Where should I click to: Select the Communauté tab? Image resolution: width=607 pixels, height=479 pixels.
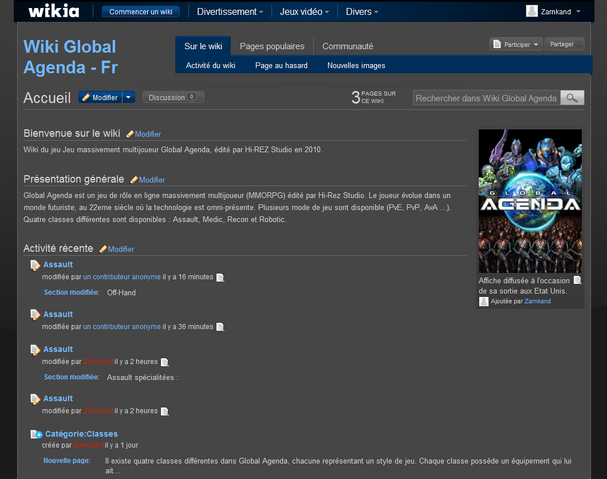[348, 46]
